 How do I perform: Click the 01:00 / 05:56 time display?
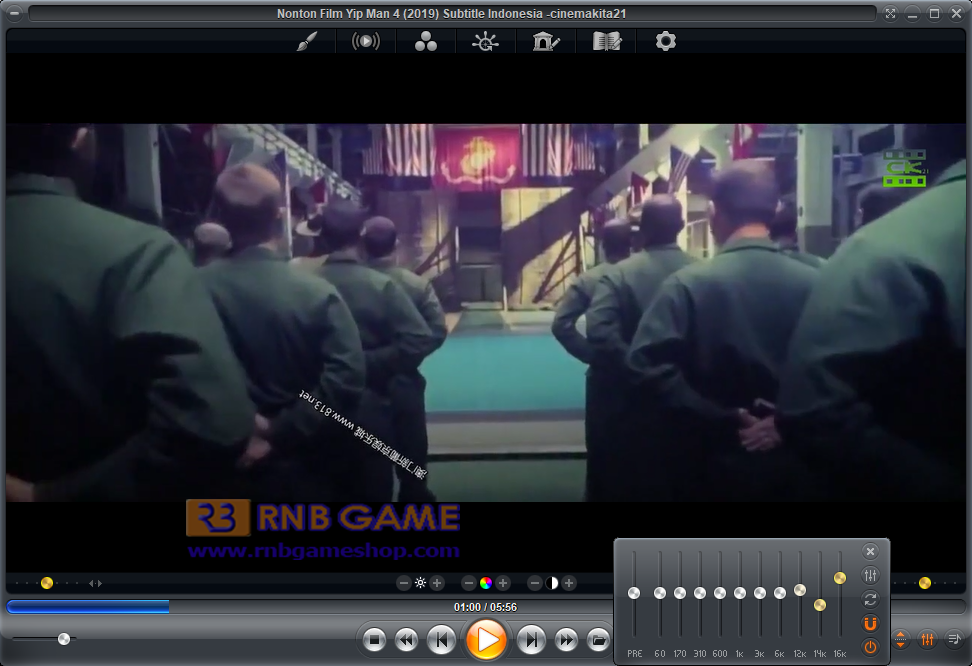pyautogui.click(x=485, y=607)
